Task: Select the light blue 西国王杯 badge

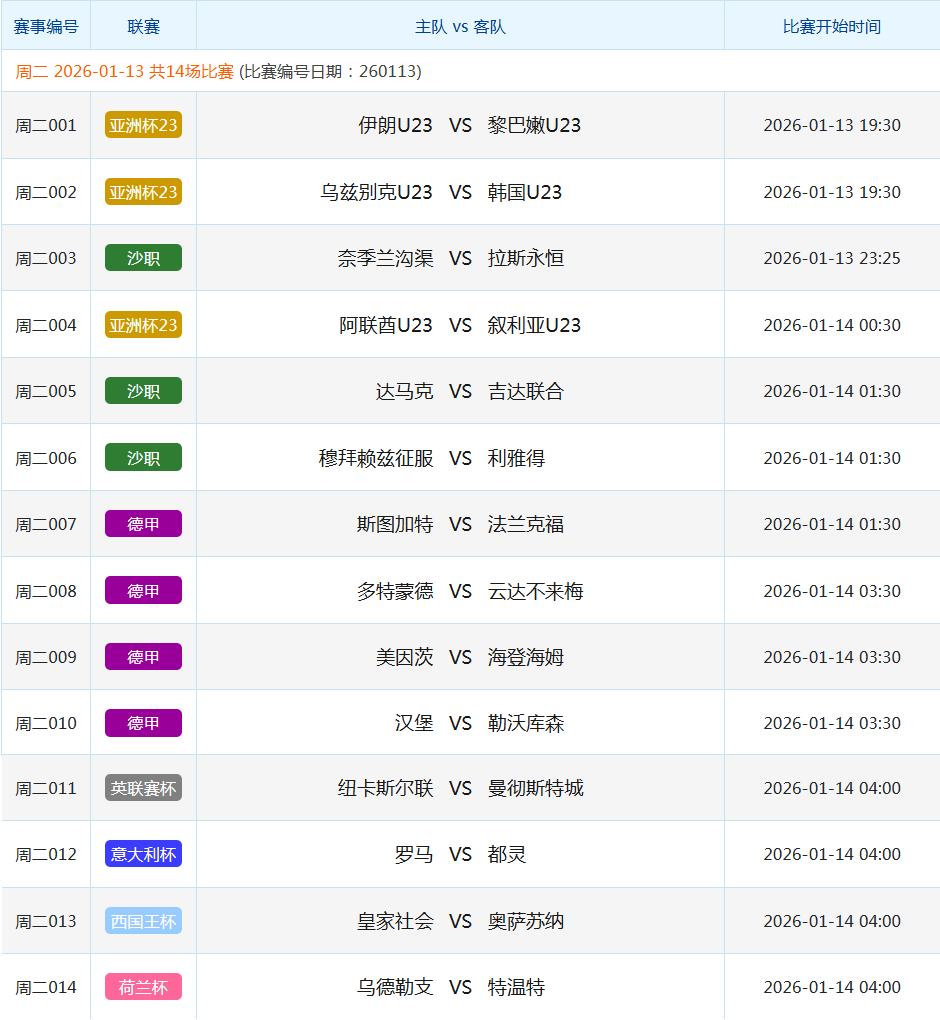Action: 143,921
